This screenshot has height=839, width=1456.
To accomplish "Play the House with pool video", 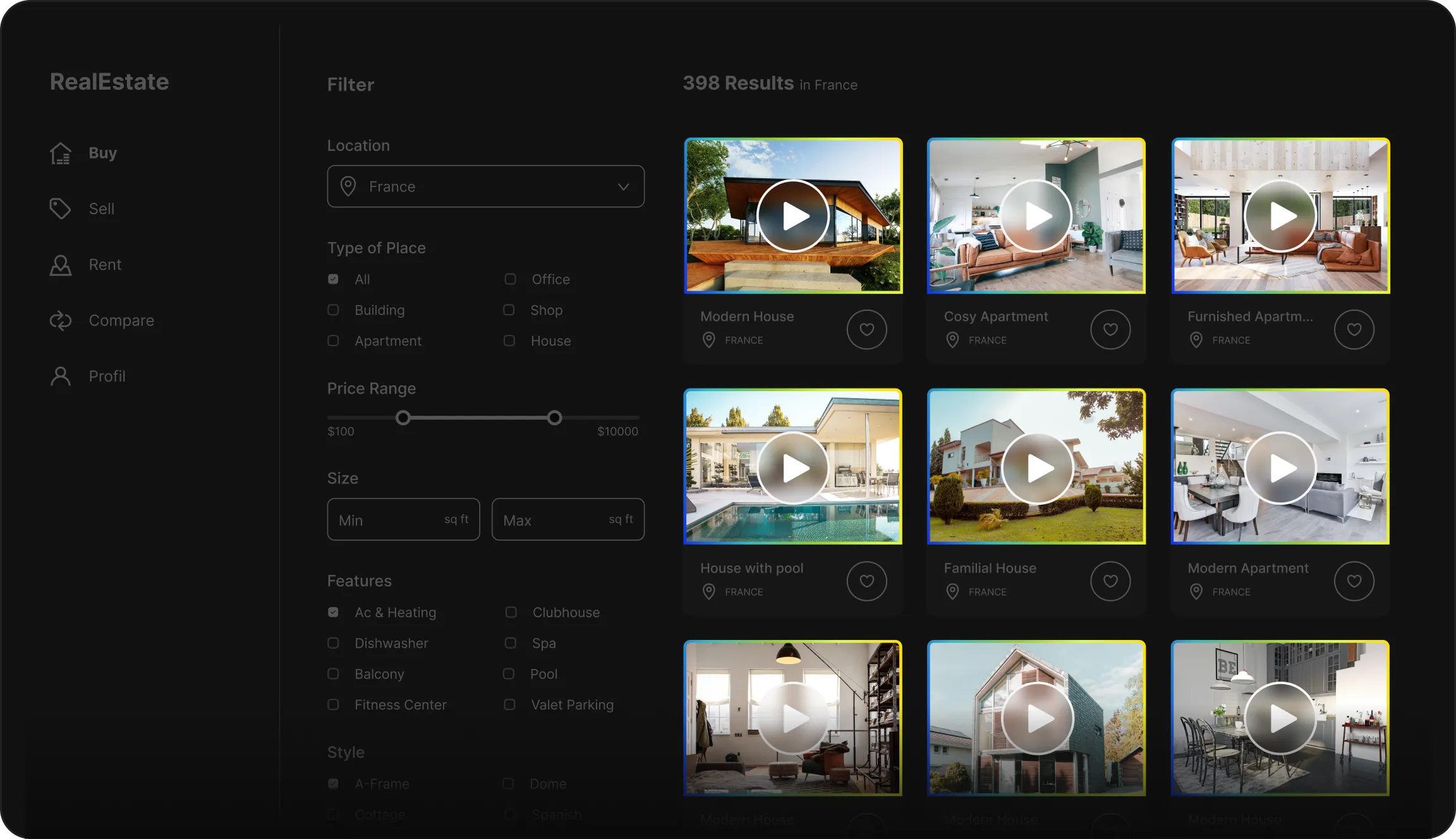I will click(x=793, y=468).
